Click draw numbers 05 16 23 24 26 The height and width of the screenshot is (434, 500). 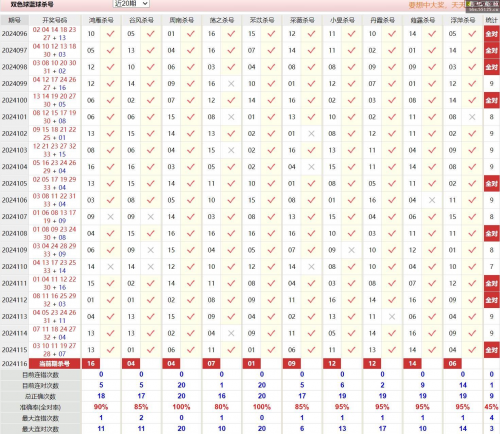point(55,163)
